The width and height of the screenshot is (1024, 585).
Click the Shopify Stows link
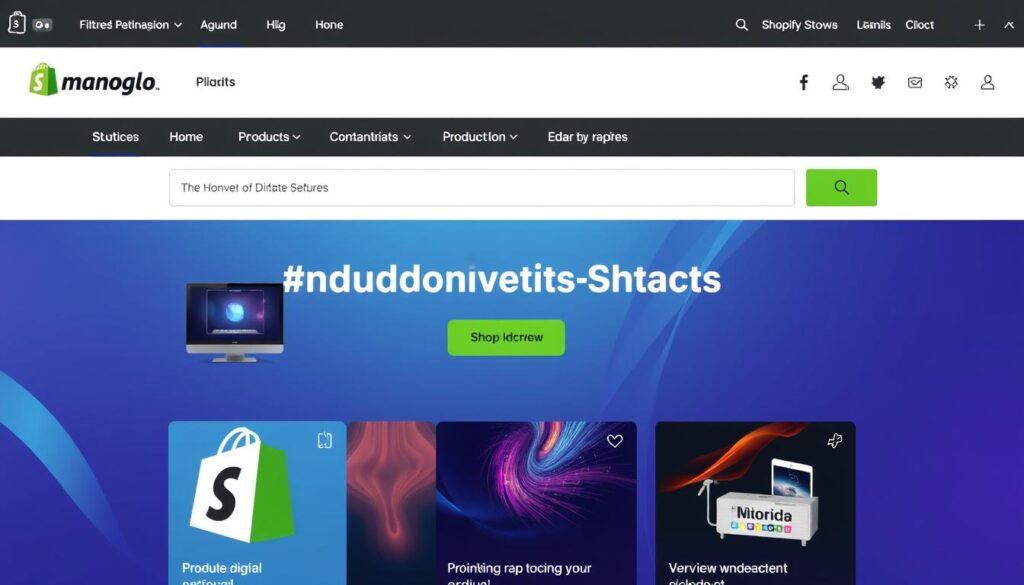tap(799, 25)
